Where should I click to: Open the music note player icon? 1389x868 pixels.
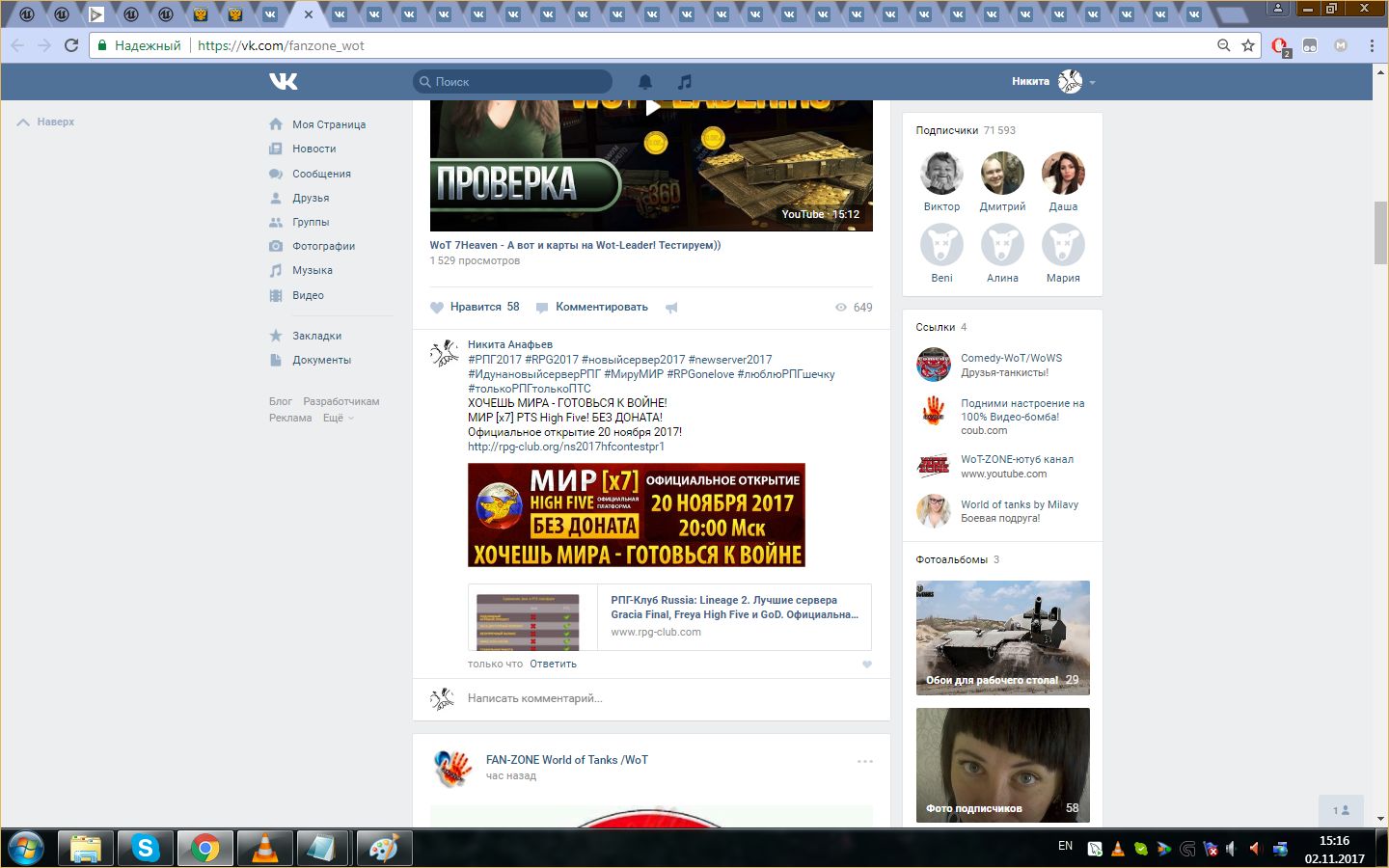click(x=684, y=82)
